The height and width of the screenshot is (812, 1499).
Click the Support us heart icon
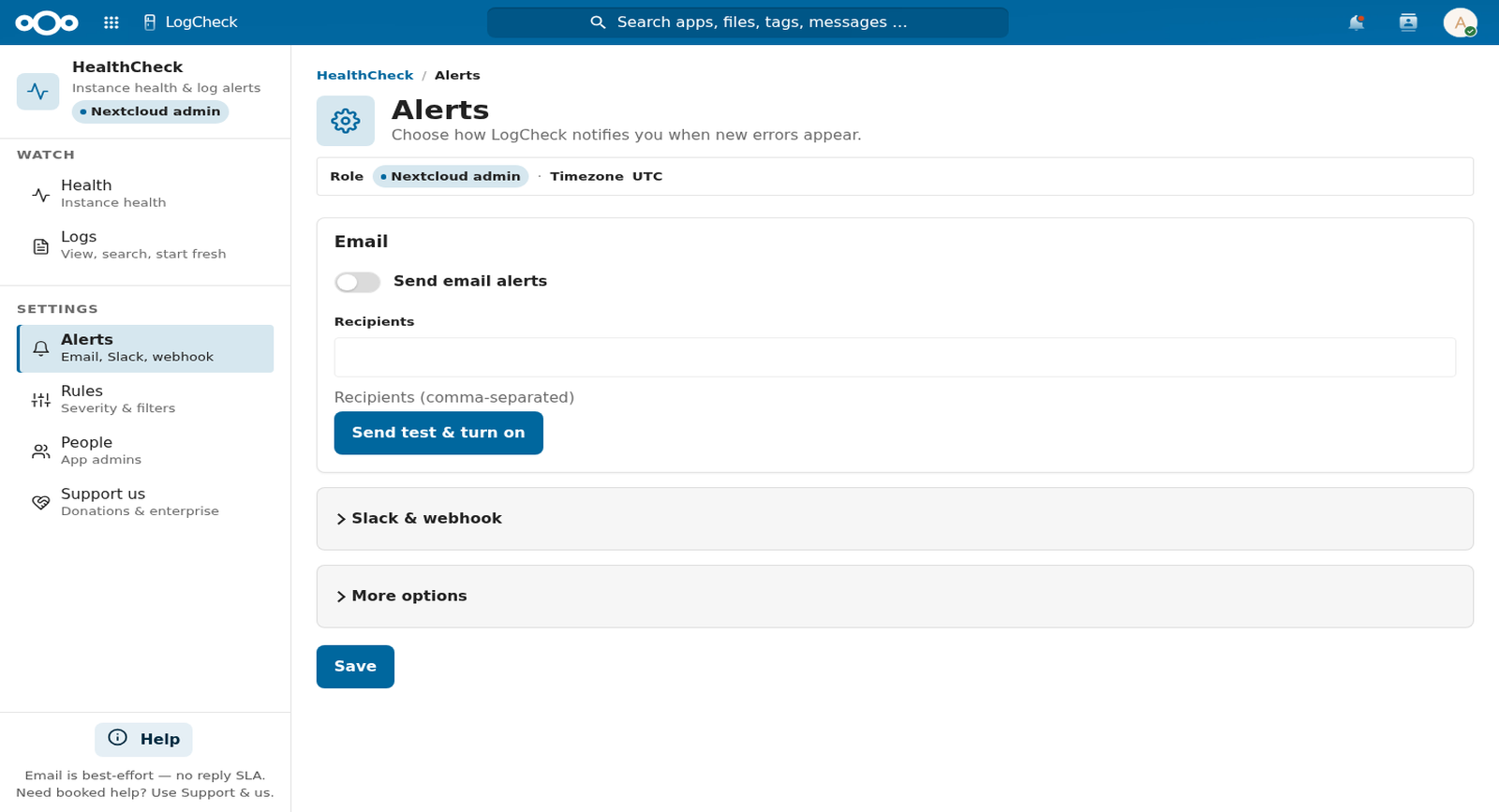point(41,503)
